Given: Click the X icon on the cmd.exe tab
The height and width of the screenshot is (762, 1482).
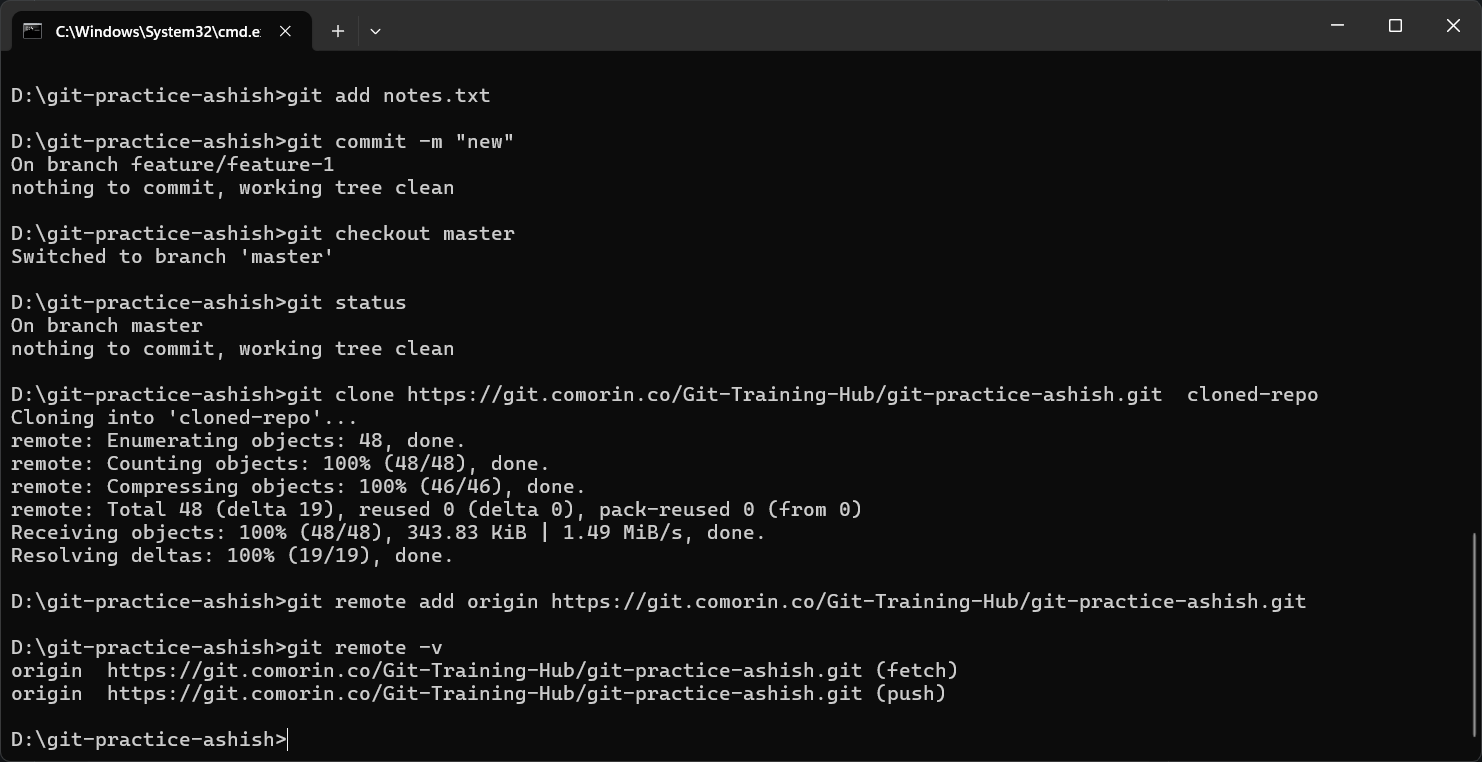Looking at the screenshot, I should (x=285, y=31).
